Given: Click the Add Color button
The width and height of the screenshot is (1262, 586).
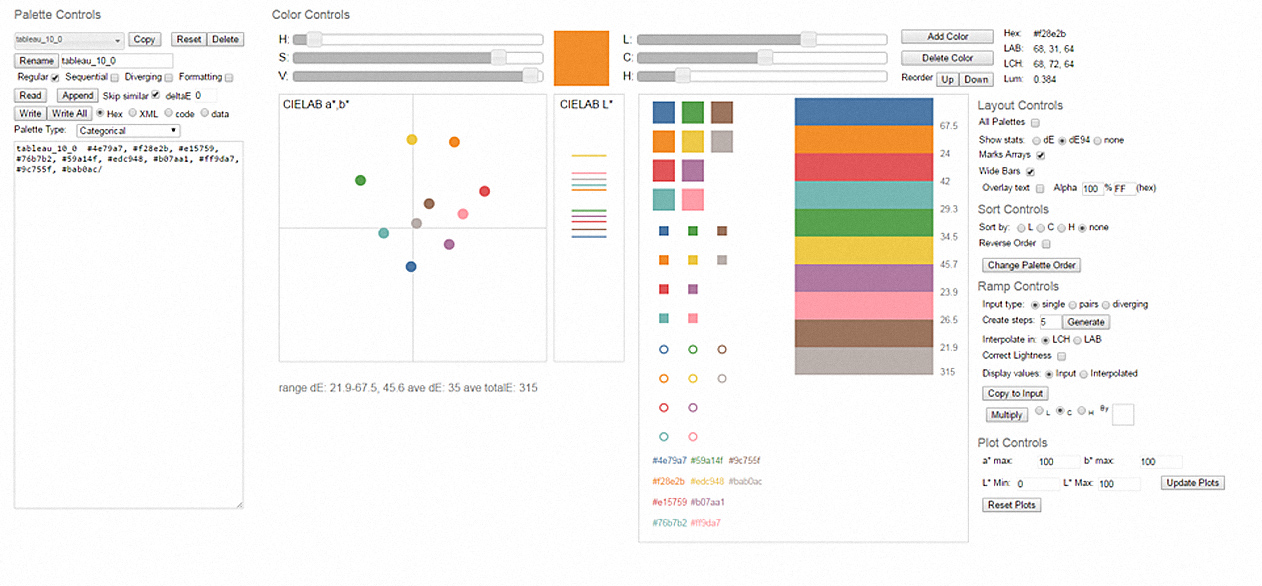Looking at the screenshot, I should click(x=946, y=36).
